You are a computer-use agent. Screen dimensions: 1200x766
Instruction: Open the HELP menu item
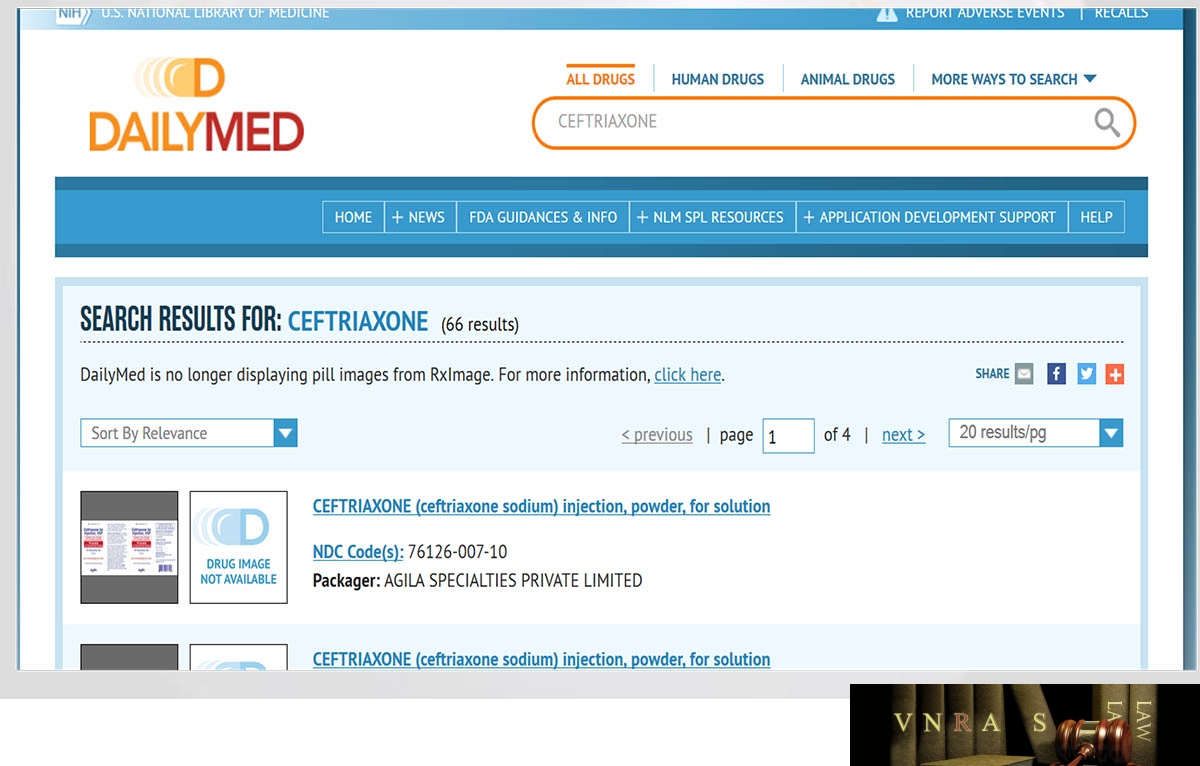(1096, 217)
